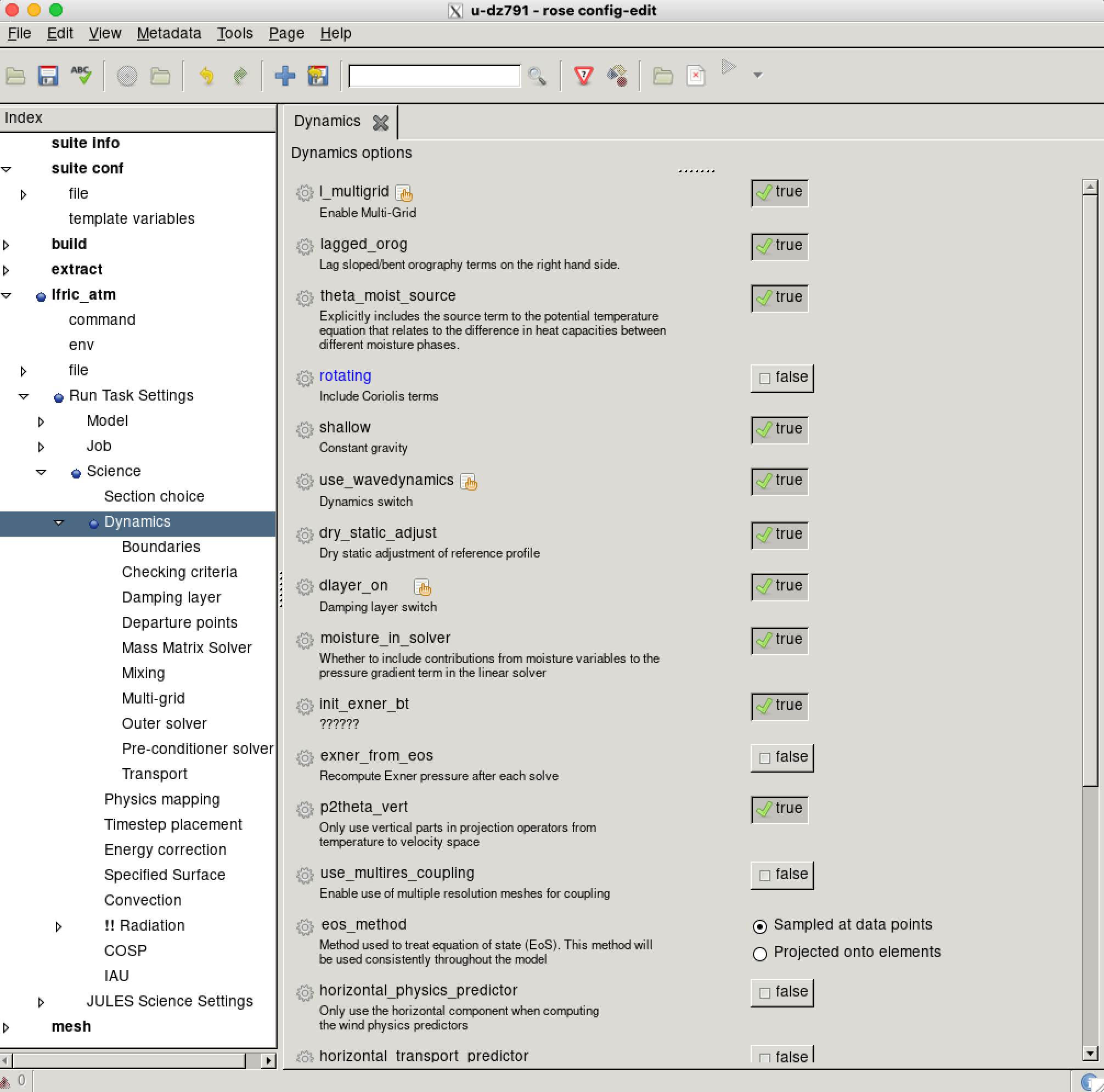Open Transport in the index tree
This screenshot has height=1092, width=1104.
point(154,774)
